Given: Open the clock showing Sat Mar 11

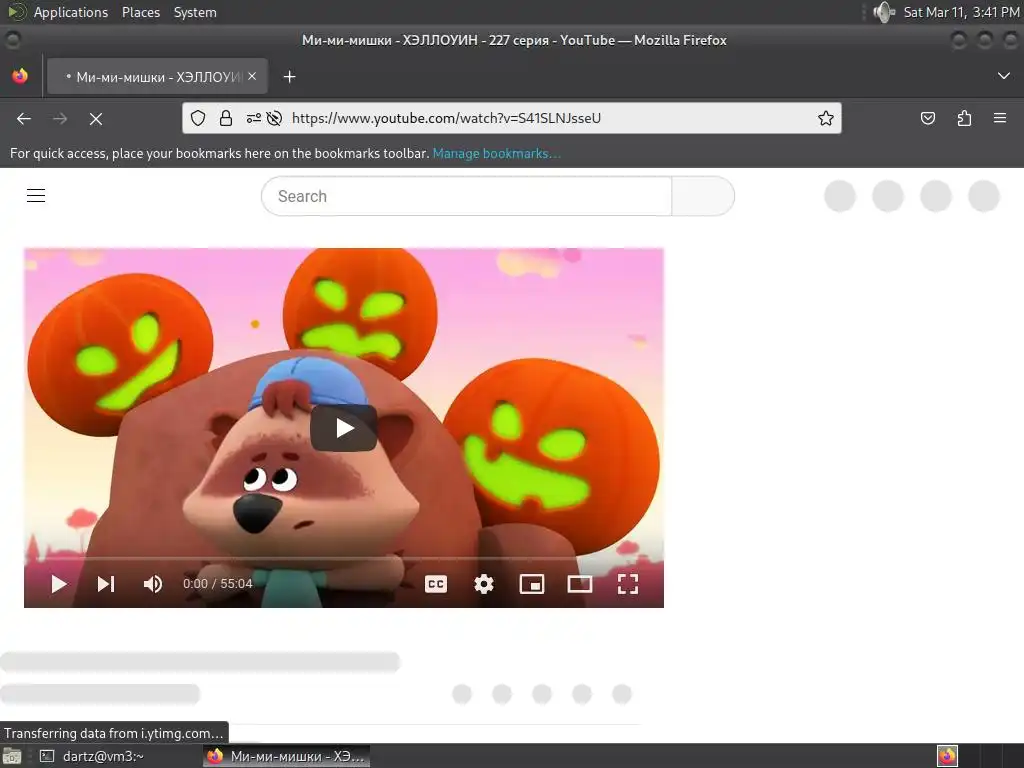Looking at the screenshot, I should tap(961, 12).
